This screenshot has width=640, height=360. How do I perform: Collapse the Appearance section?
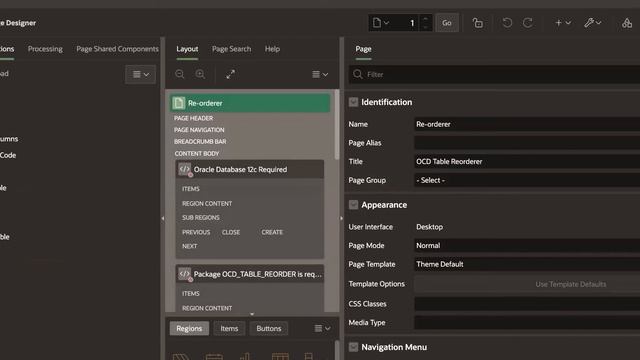point(353,204)
